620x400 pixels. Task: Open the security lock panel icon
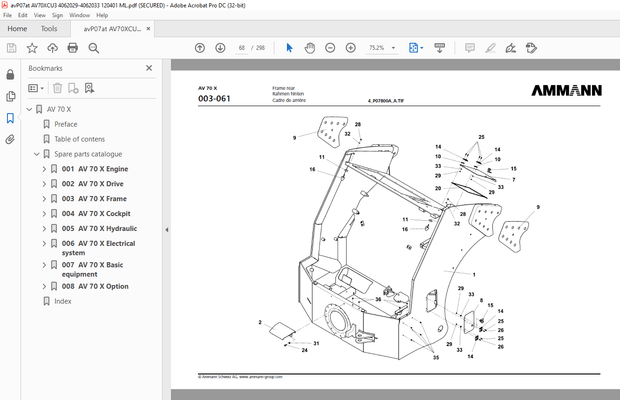[x=10, y=75]
